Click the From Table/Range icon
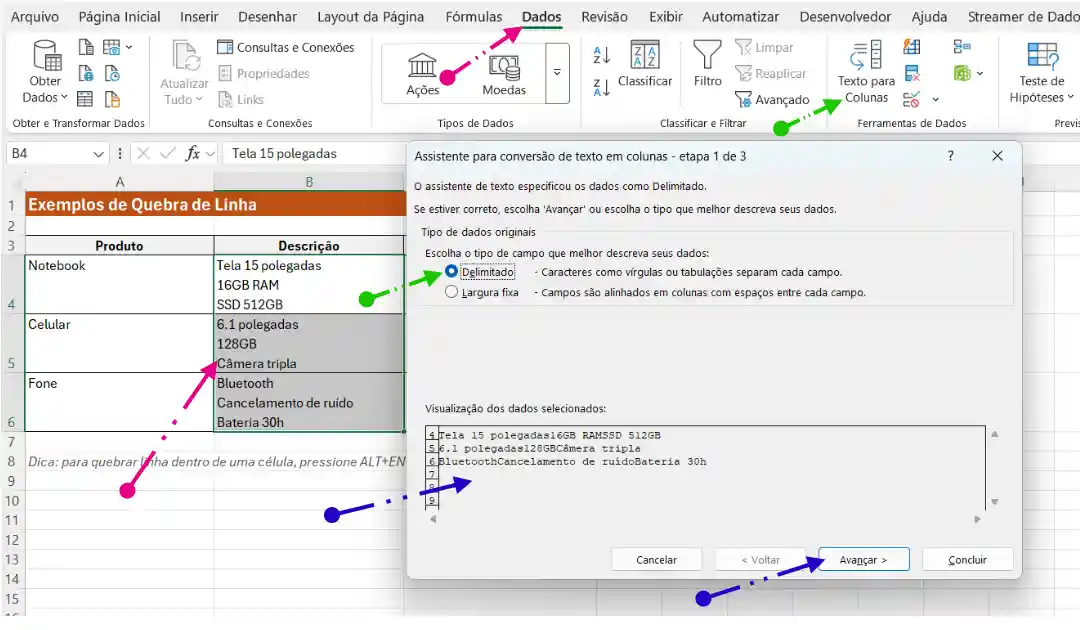 (85, 99)
